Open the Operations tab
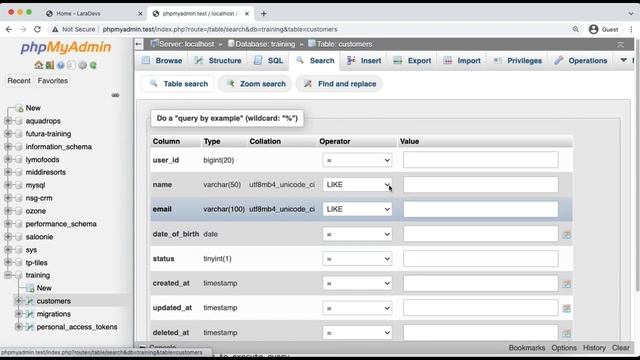The height and width of the screenshot is (360, 640). tap(580, 60)
